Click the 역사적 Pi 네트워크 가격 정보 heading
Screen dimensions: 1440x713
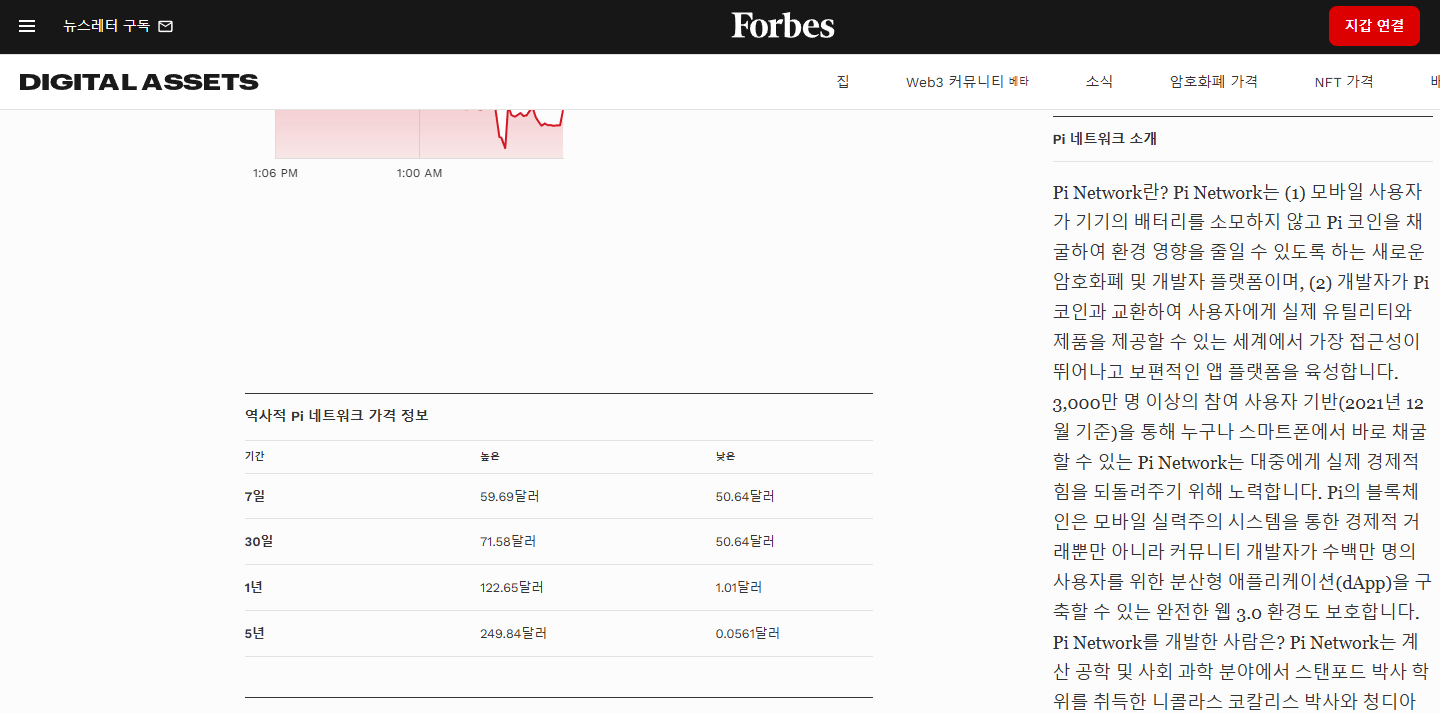pos(337,415)
